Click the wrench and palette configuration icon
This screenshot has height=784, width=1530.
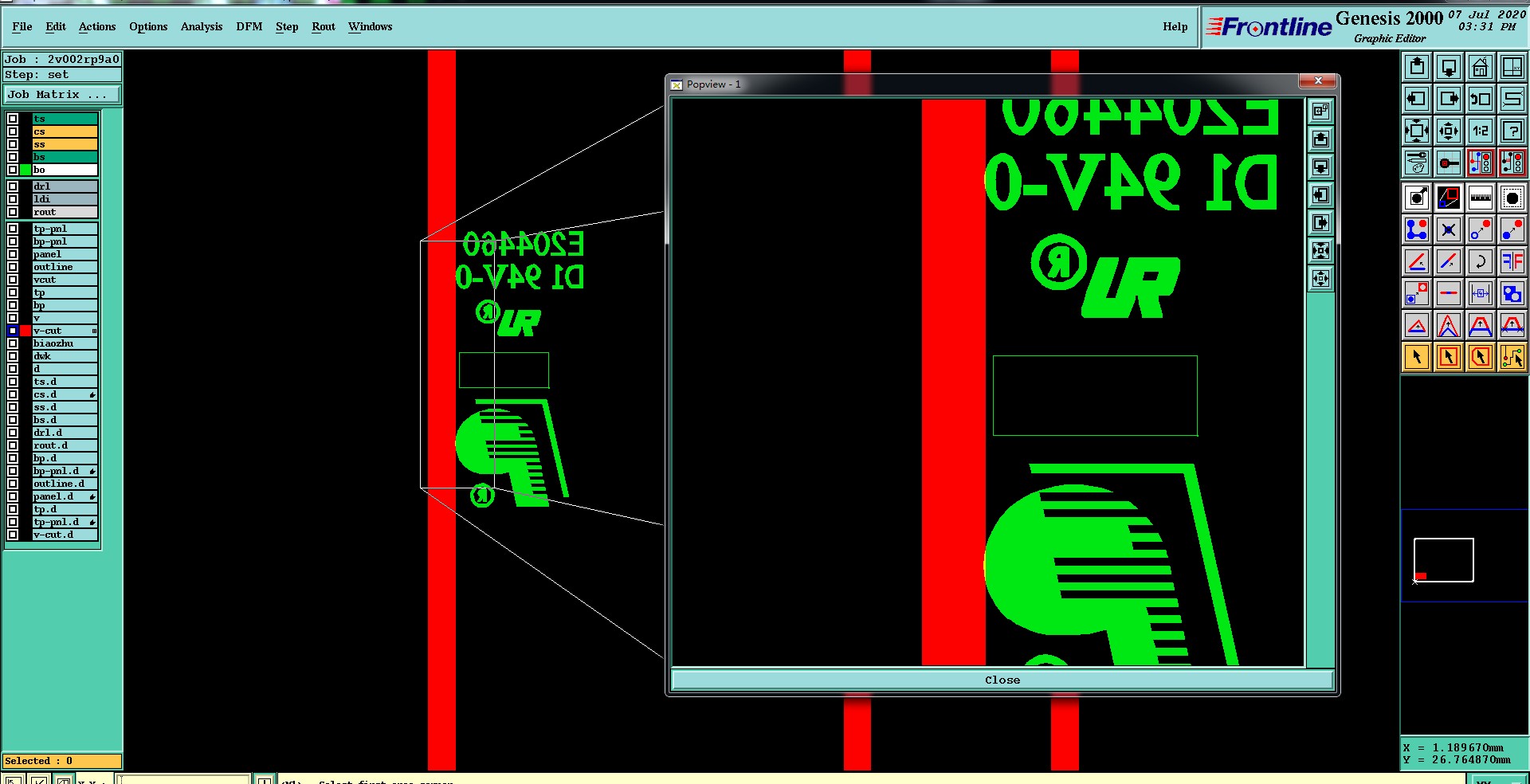point(1417,163)
